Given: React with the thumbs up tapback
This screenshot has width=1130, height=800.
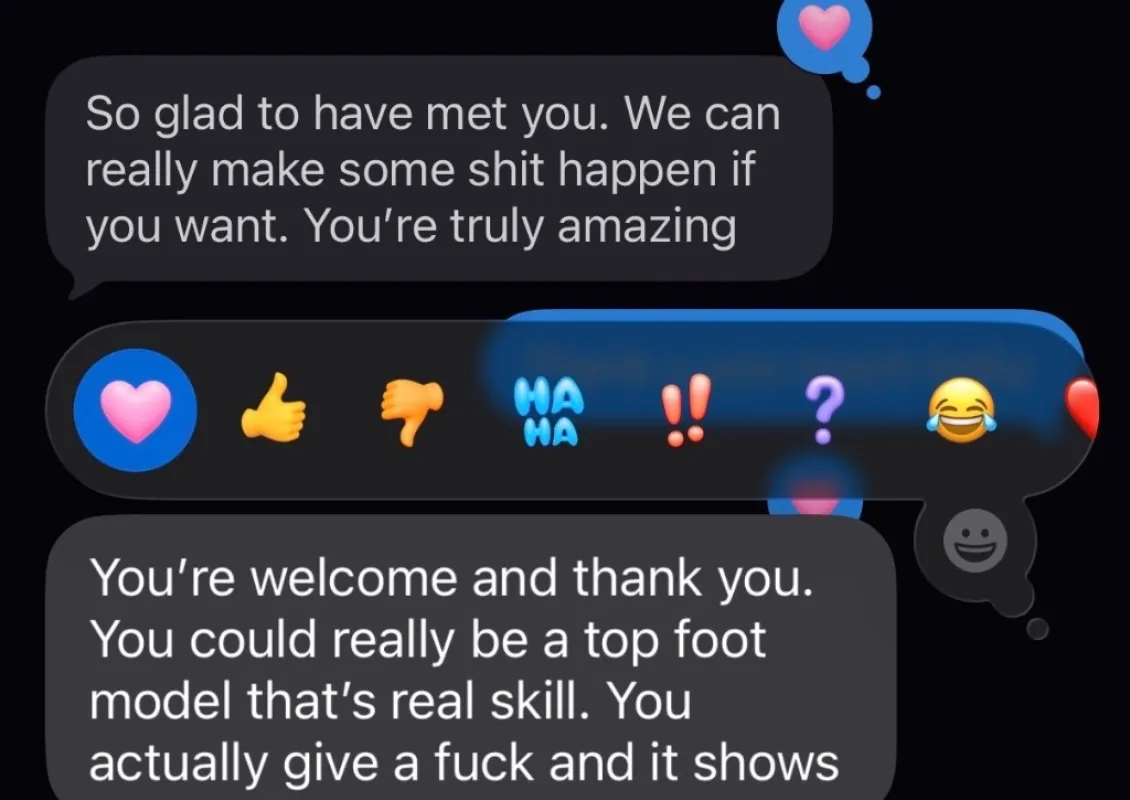Looking at the screenshot, I should pyautogui.click(x=272, y=407).
